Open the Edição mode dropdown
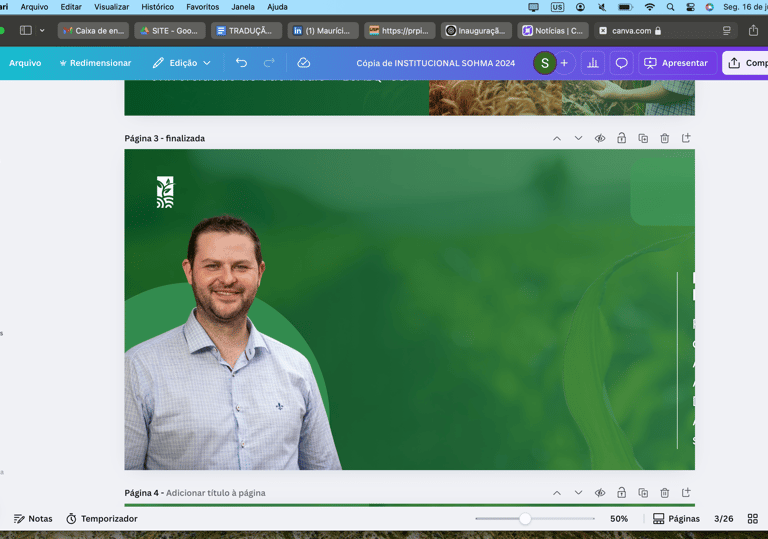Image resolution: width=768 pixels, height=539 pixels. coord(182,63)
